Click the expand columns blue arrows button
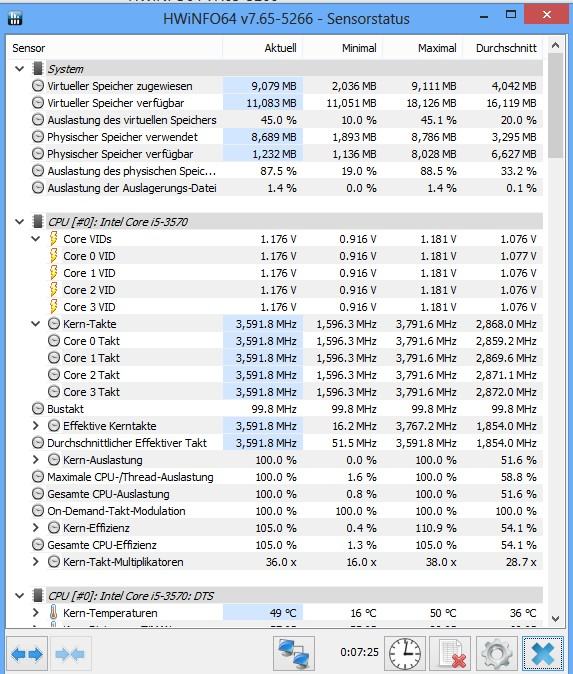 pyautogui.click(x=27, y=654)
